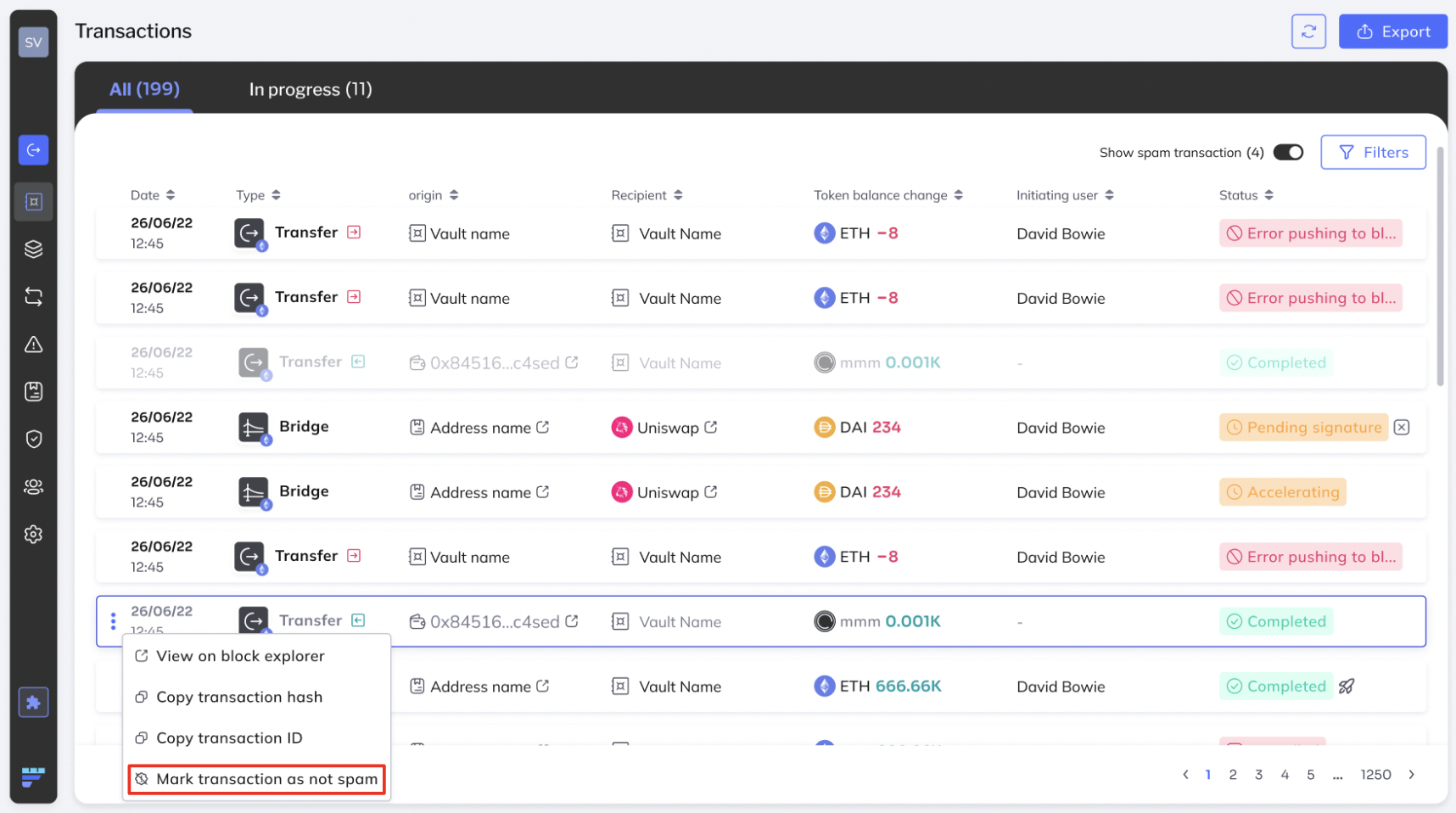Open the vaults icon in sidebar
The width and height of the screenshot is (1456, 813).
click(33, 202)
